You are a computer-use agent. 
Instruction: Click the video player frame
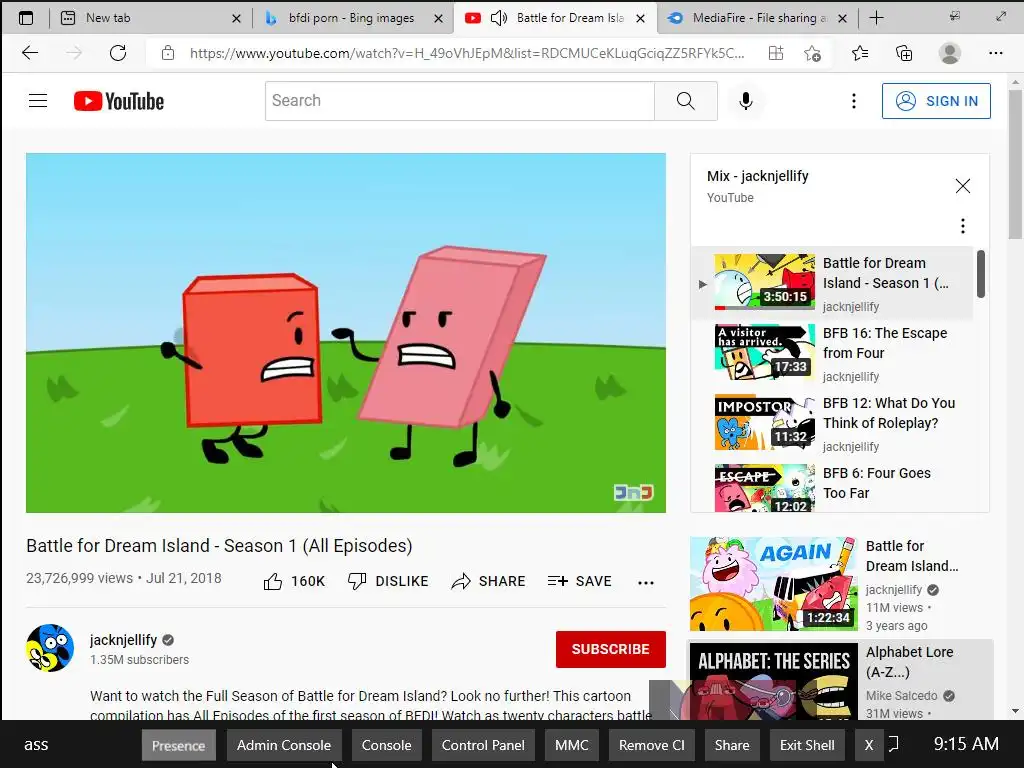(x=345, y=332)
